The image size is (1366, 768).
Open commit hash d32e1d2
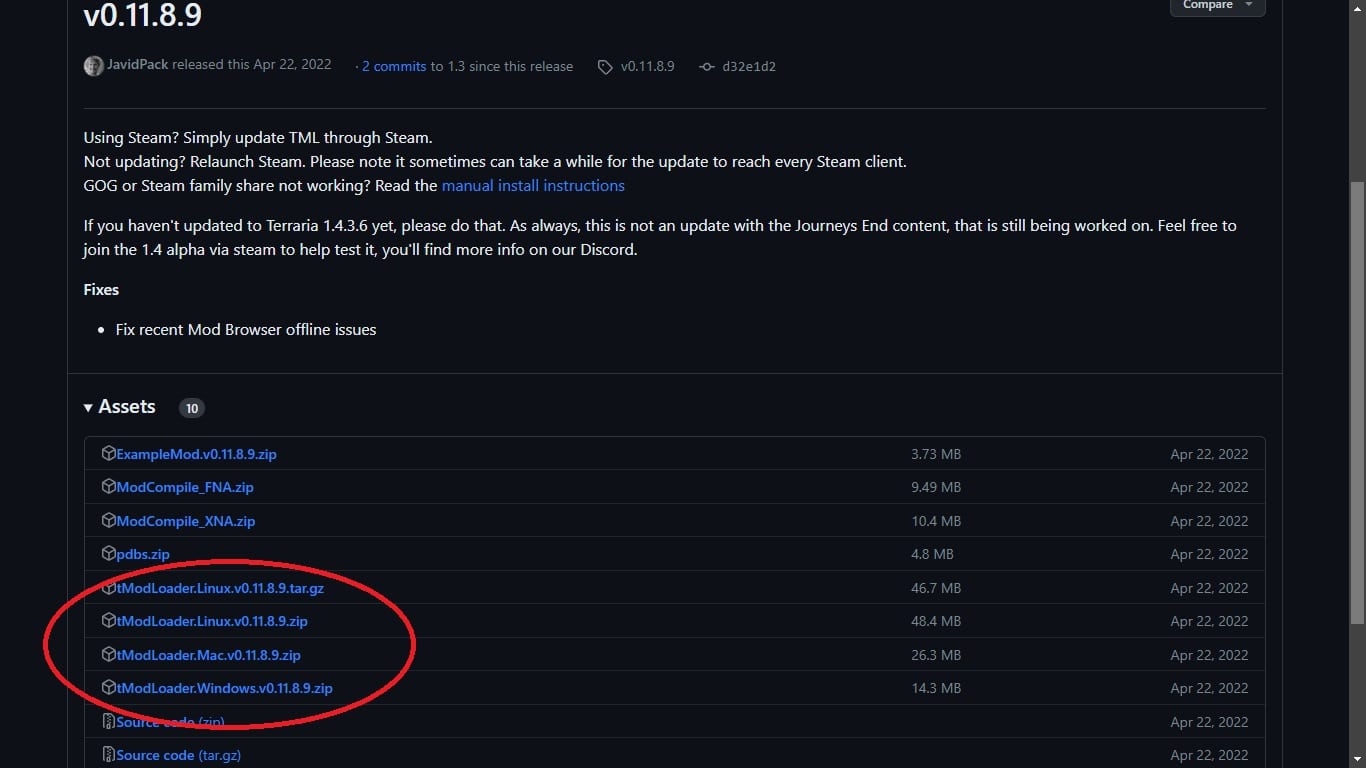749,66
